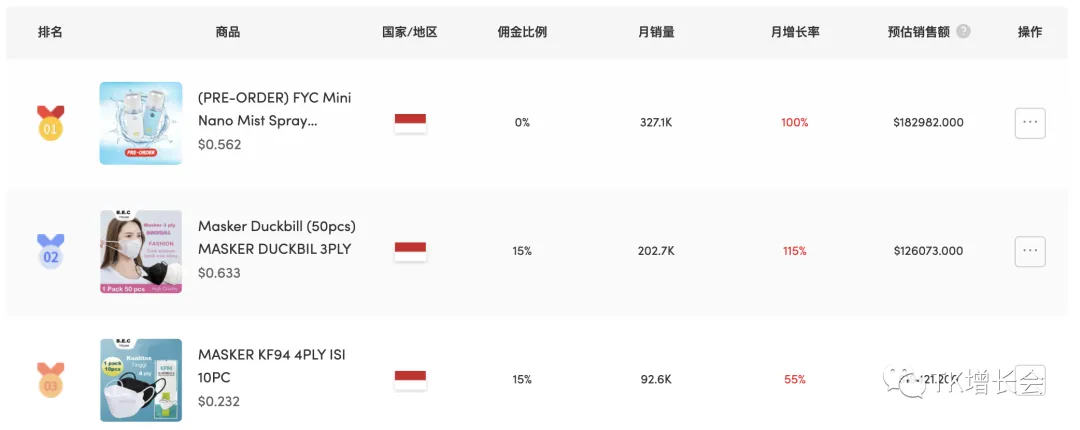Open more options for FYC Mini Nano Mist
The width and height of the screenshot is (1080, 430).
pyautogui.click(x=1030, y=123)
